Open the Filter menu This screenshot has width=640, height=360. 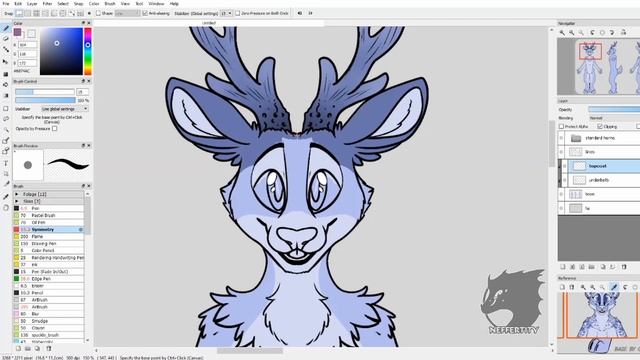[47, 4]
